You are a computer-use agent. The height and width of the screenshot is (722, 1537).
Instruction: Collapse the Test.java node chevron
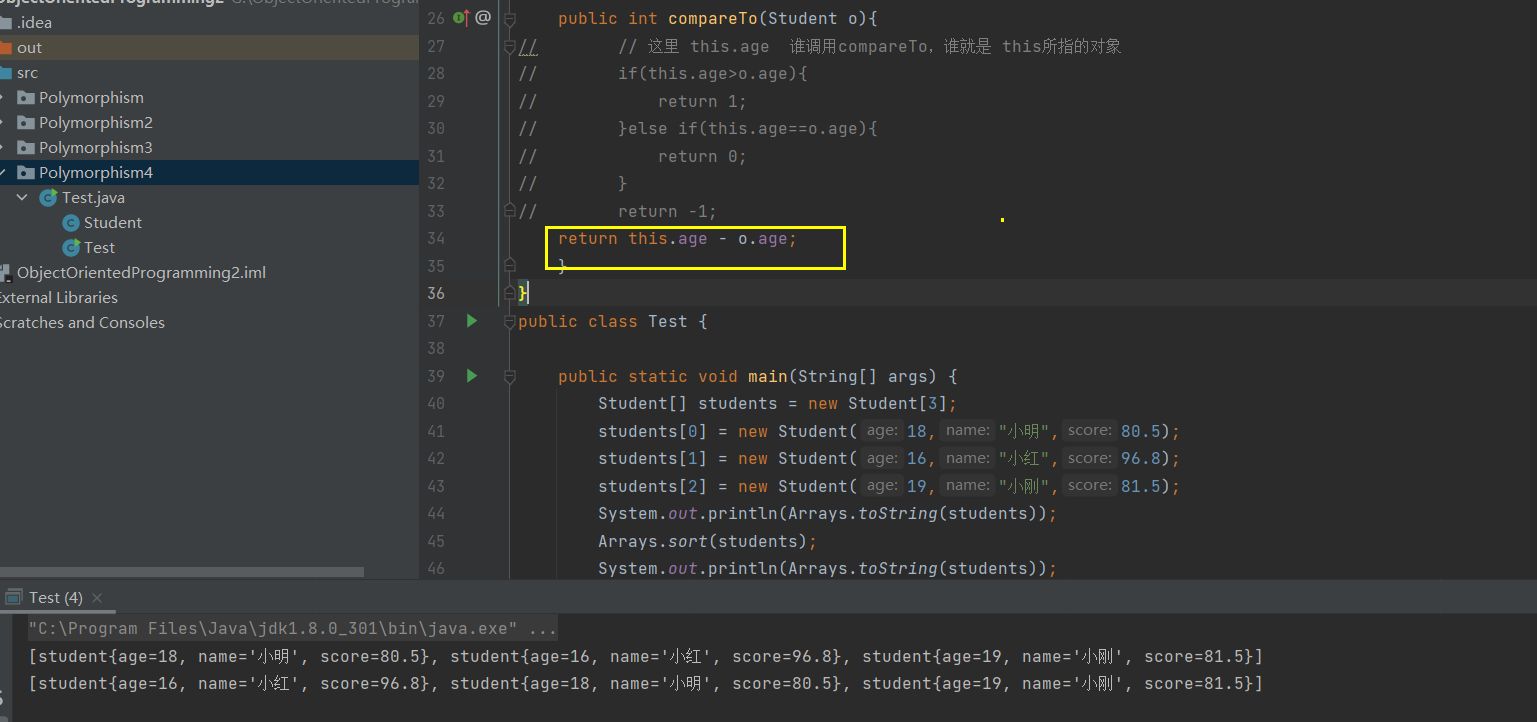[22, 198]
